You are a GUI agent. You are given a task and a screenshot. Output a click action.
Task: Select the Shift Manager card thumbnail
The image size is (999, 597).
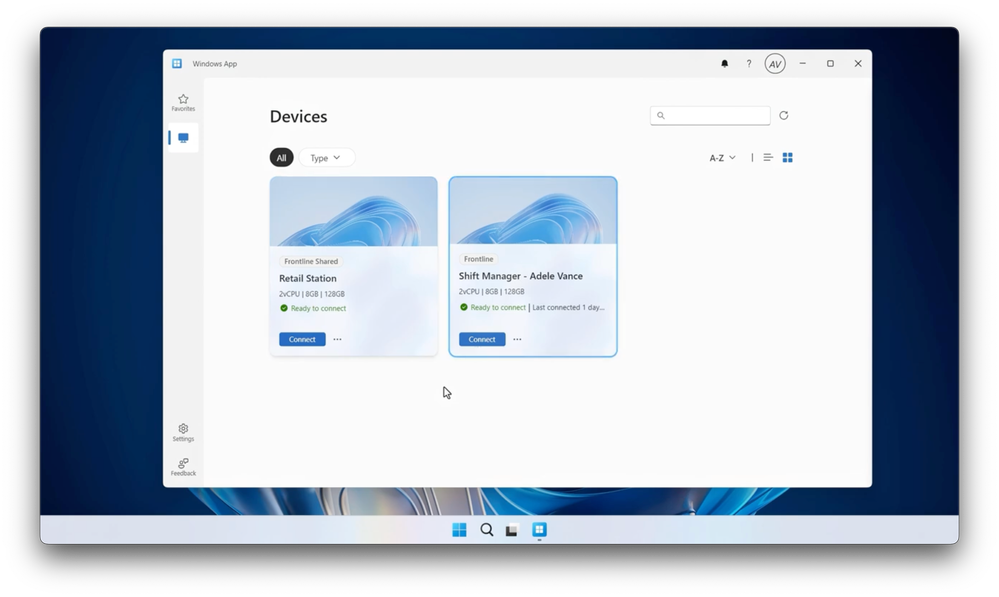pos(533,211)
